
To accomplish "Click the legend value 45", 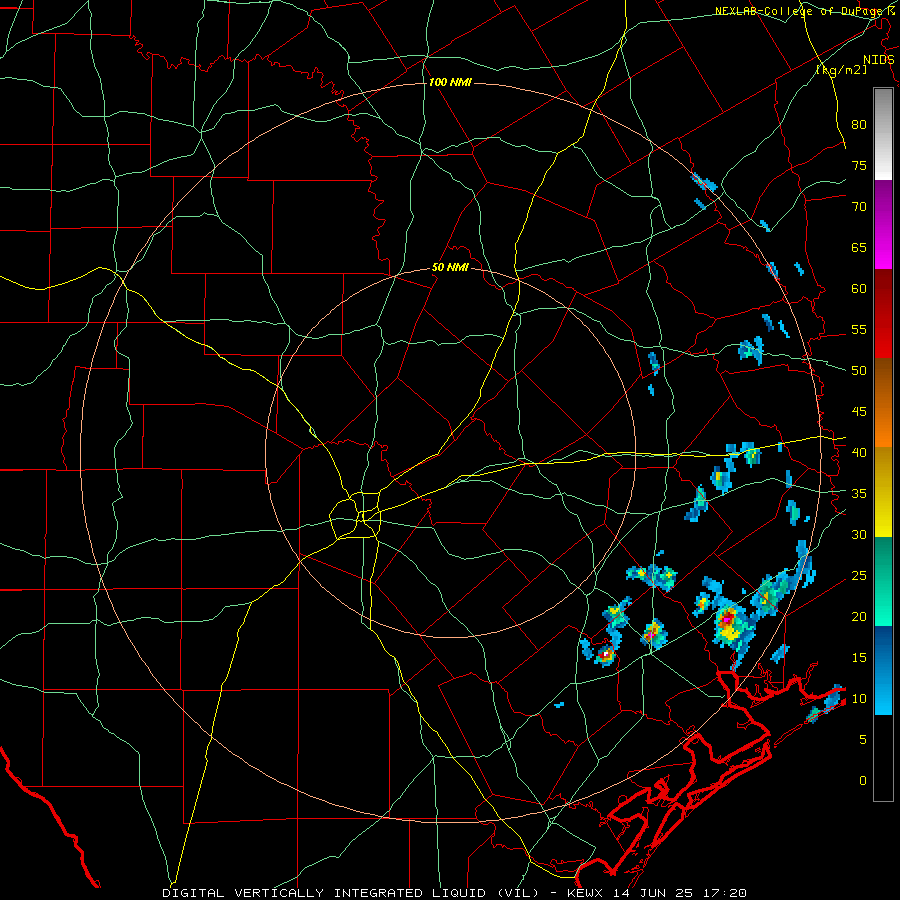I will click(859, 412).
